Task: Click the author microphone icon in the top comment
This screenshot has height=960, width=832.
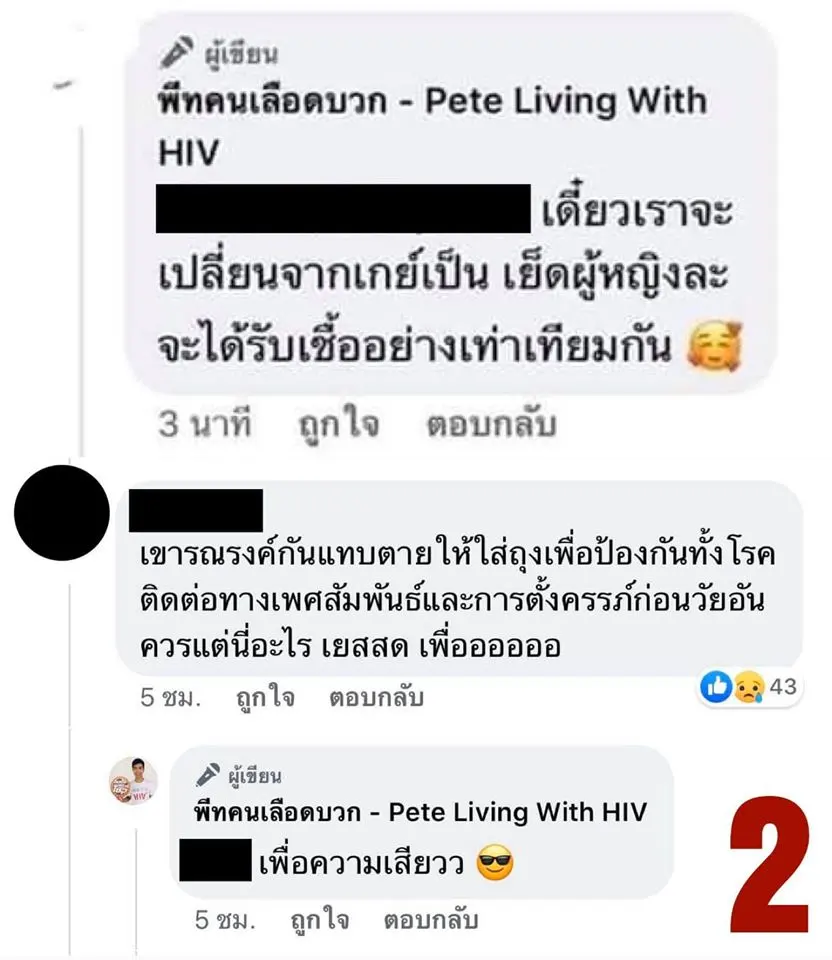Action: coord(176,53)
